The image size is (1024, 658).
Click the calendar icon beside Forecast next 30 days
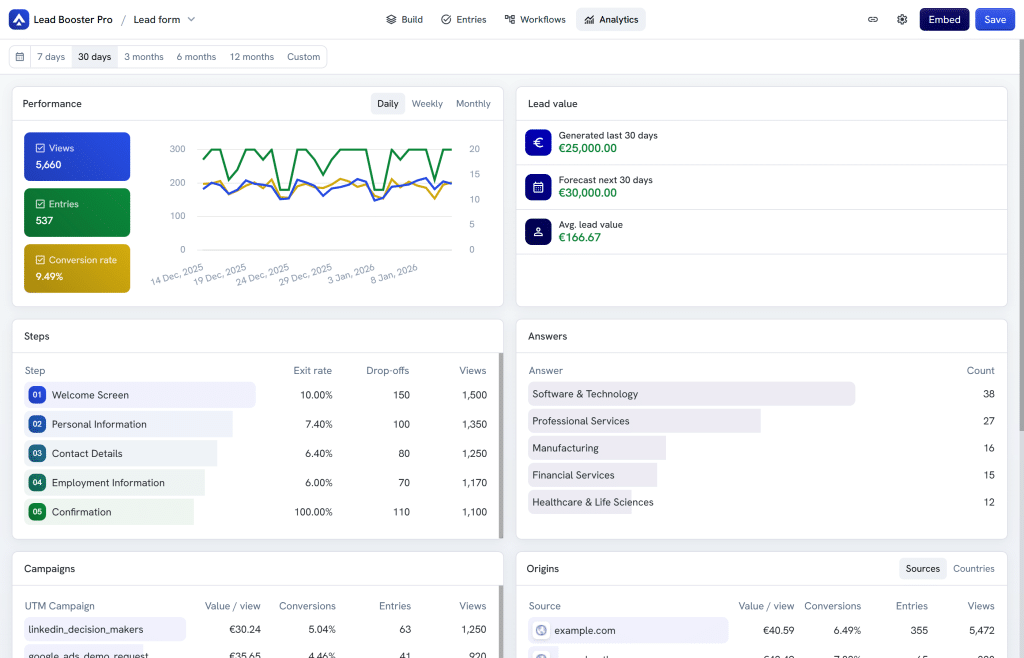[538, 187]
